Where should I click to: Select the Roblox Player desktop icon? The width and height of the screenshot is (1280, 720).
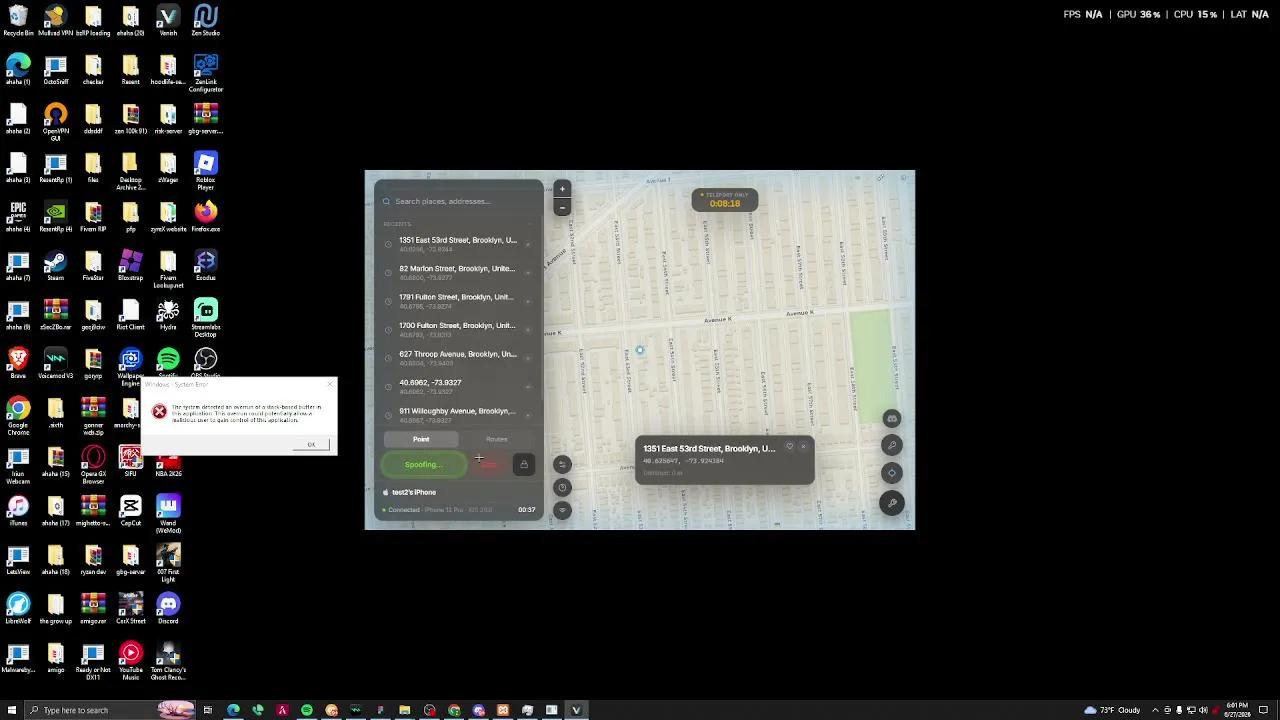205,171
